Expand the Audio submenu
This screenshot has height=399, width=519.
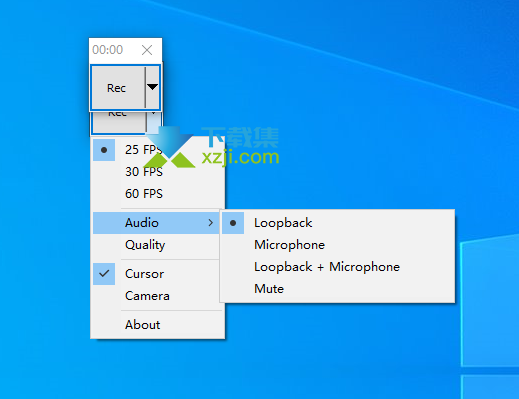point(156,223)
